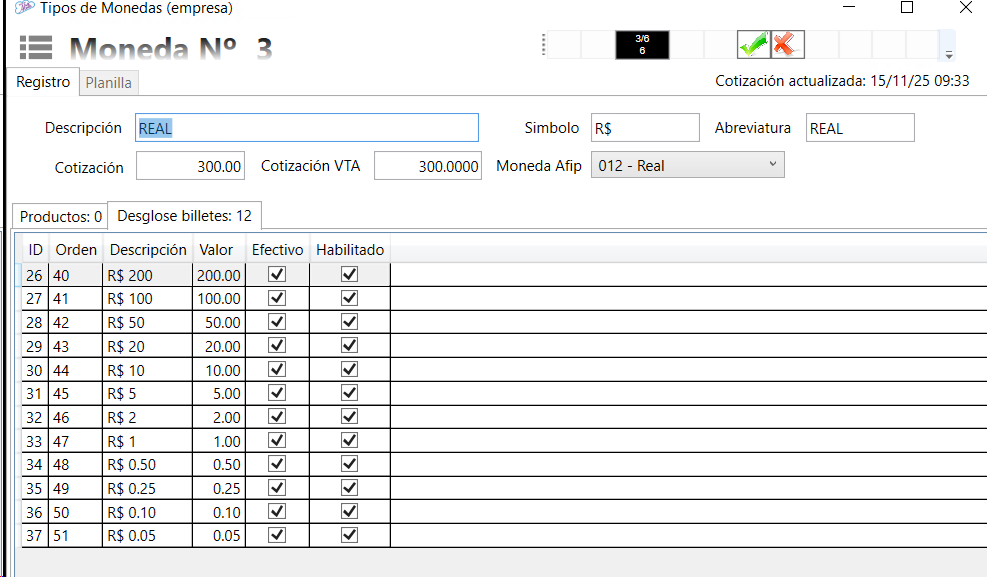Open the hamburger list menu icon
Image resolution: width=987 pixels, height=577 pixels.
tap(36, 47)
